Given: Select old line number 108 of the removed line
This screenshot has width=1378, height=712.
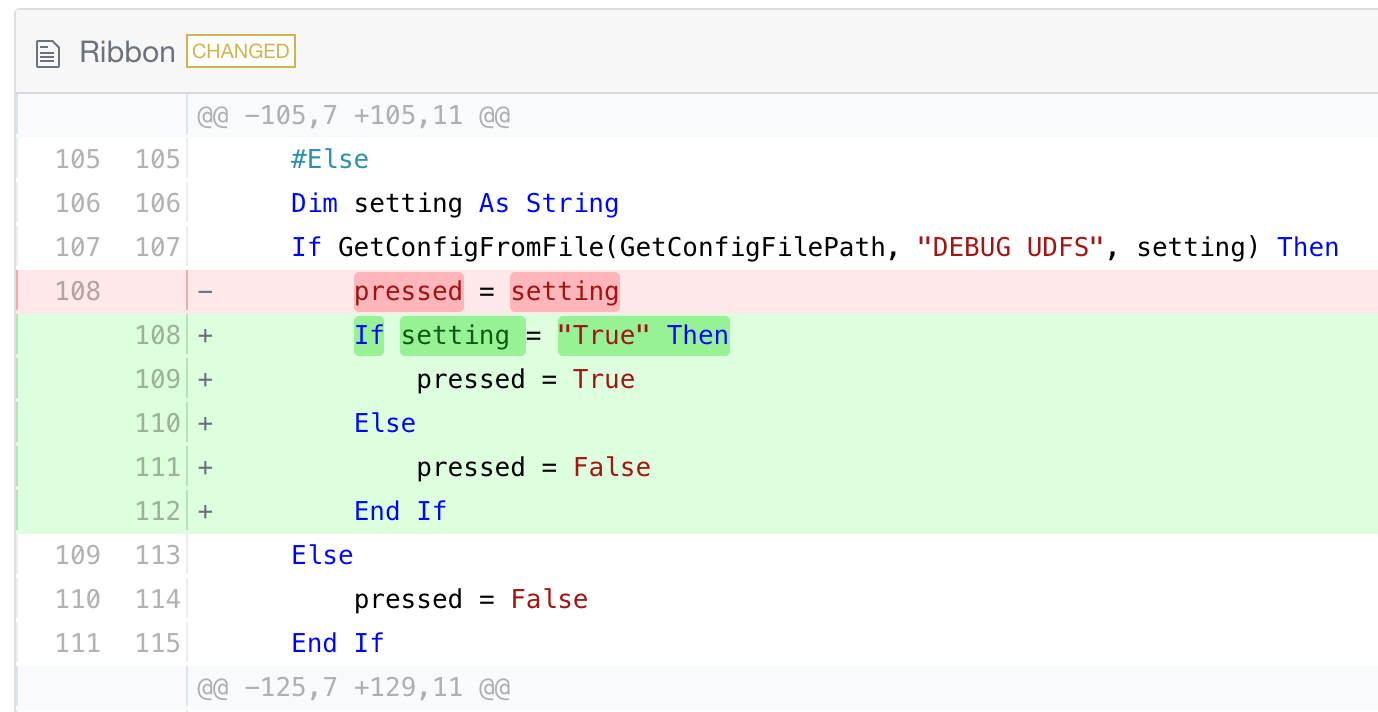Looking at the screenshot, I should click(x=78, y=291).
